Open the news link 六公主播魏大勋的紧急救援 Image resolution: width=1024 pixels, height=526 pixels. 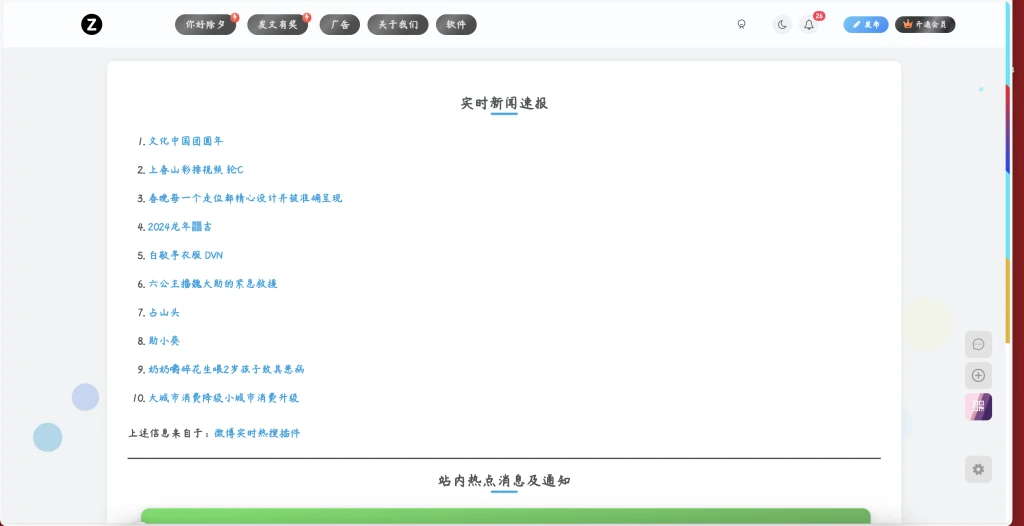(x=213, y=284)
